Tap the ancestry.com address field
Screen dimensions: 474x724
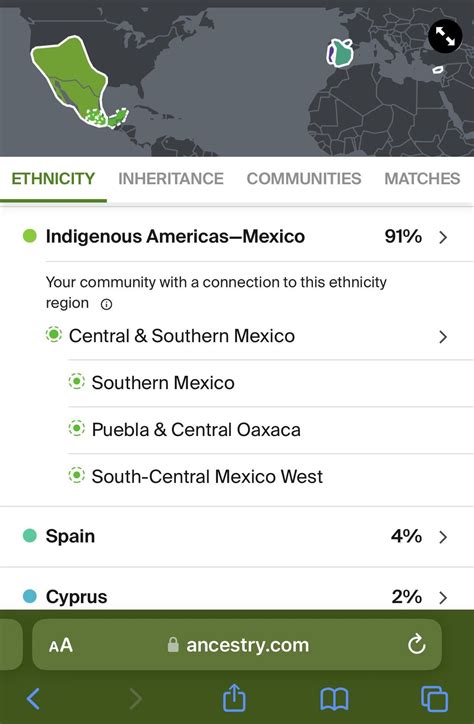(237, 645)
